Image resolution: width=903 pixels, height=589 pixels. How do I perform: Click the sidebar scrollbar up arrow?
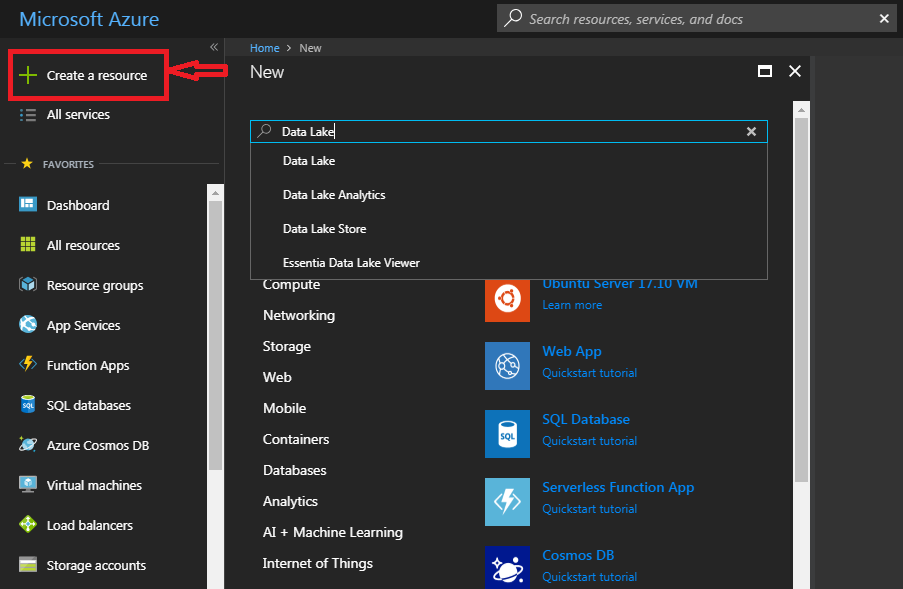point(215,193)
